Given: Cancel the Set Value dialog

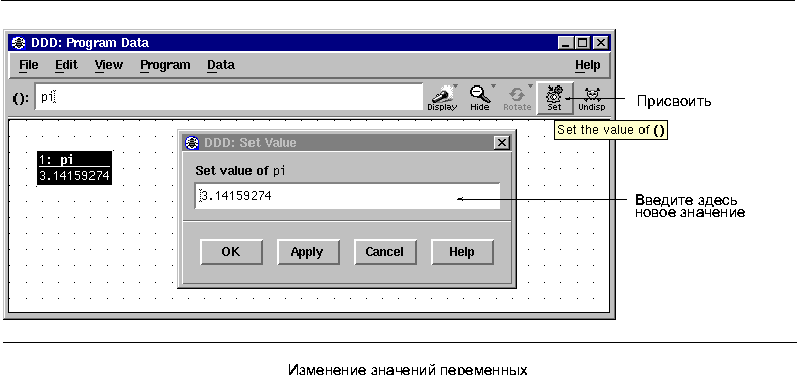Looking at the screenshot, I should [385, 252].
